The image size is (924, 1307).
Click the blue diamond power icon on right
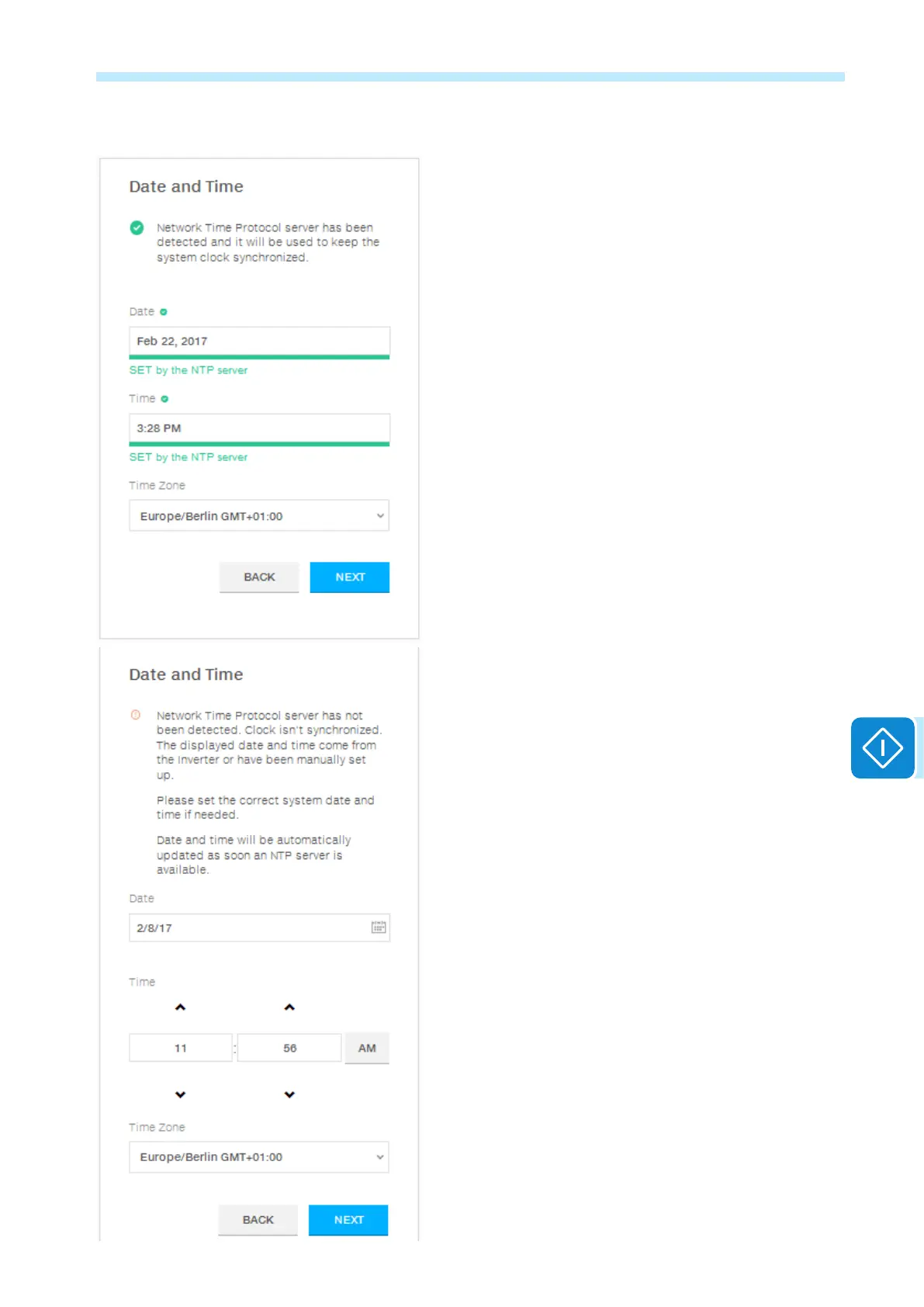[x=883, y=748]
